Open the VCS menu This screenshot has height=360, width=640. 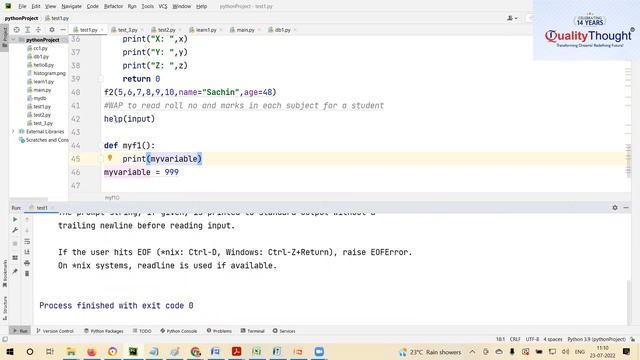coord(163,7)
